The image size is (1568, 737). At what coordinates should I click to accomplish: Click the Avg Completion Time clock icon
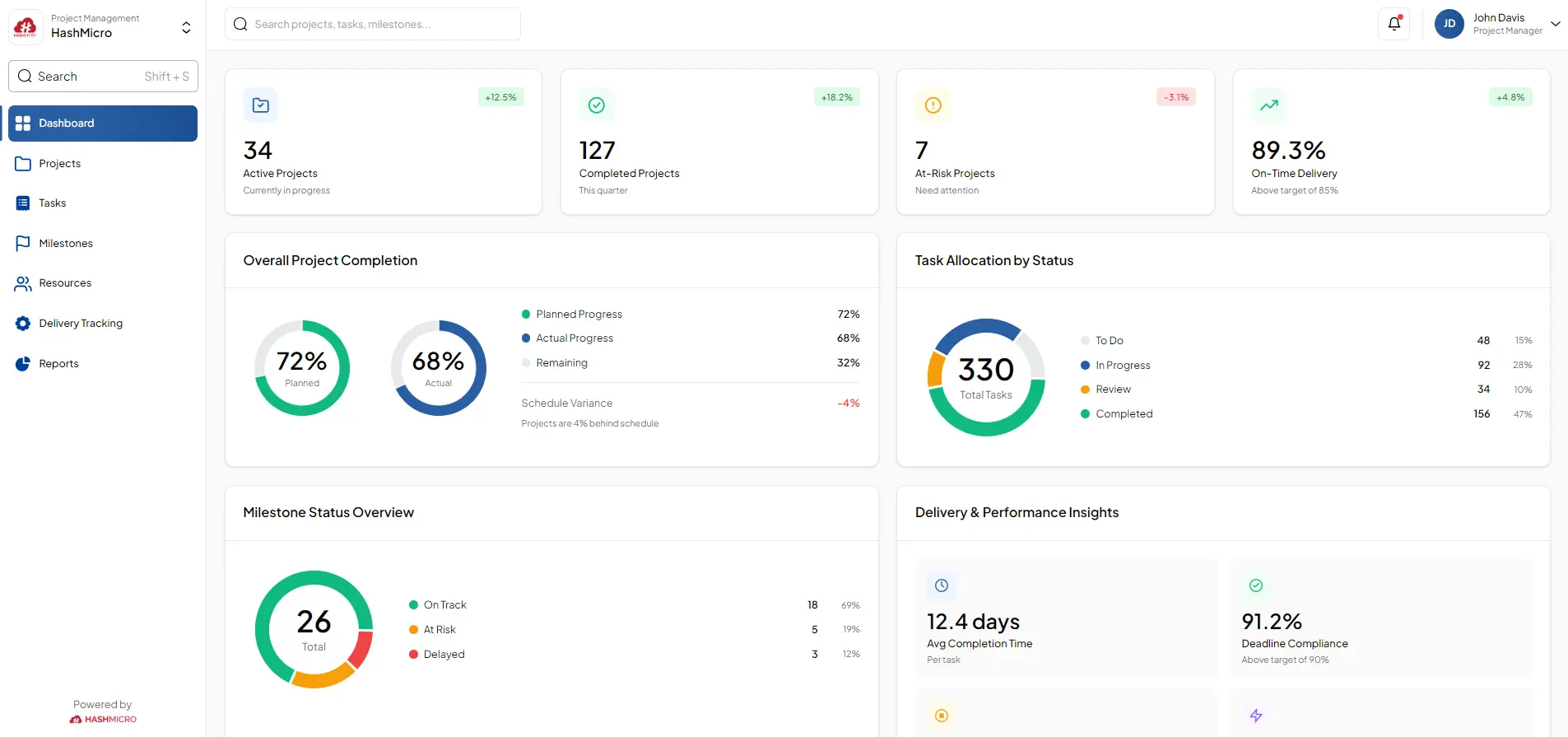[942, 585]
